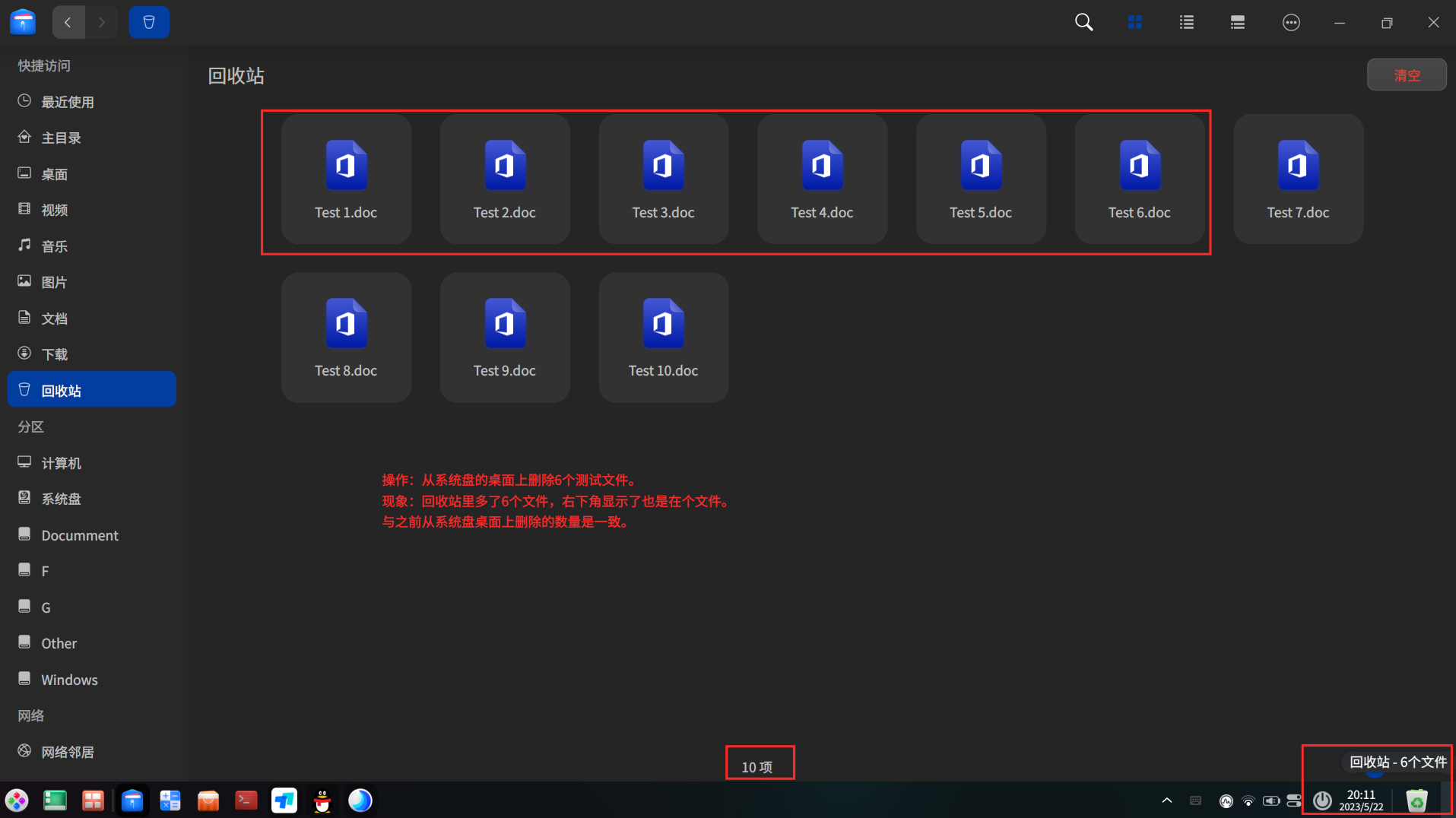Expand hidden tray icons with the chevron
This screenshot has width=1456, height=818.
tap(1166, 800)
